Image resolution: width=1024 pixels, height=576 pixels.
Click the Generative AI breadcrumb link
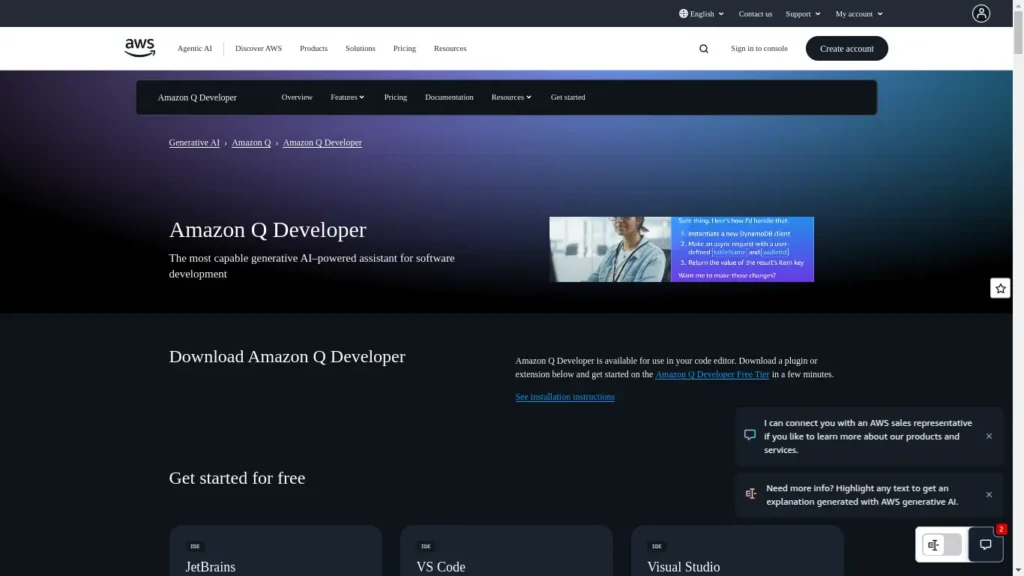click(194, 143)
